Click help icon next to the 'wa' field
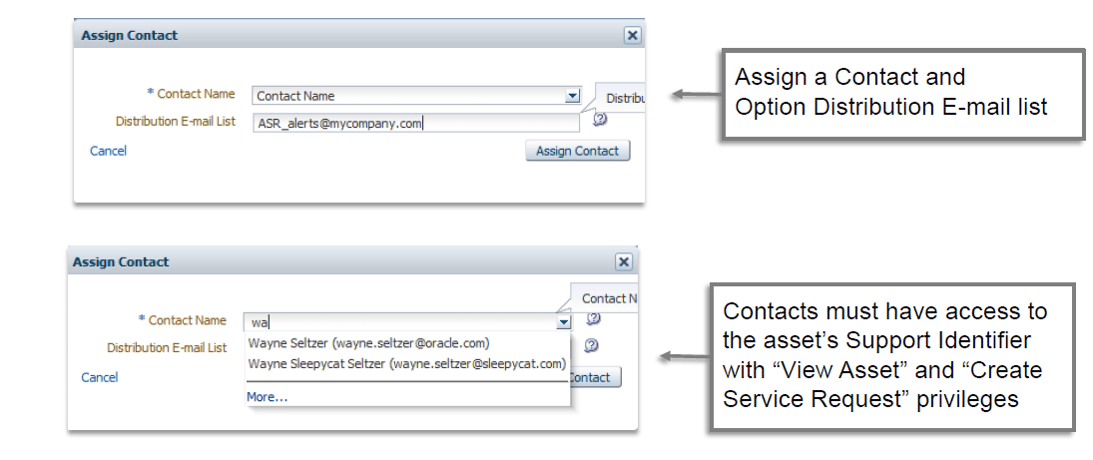 593,319
